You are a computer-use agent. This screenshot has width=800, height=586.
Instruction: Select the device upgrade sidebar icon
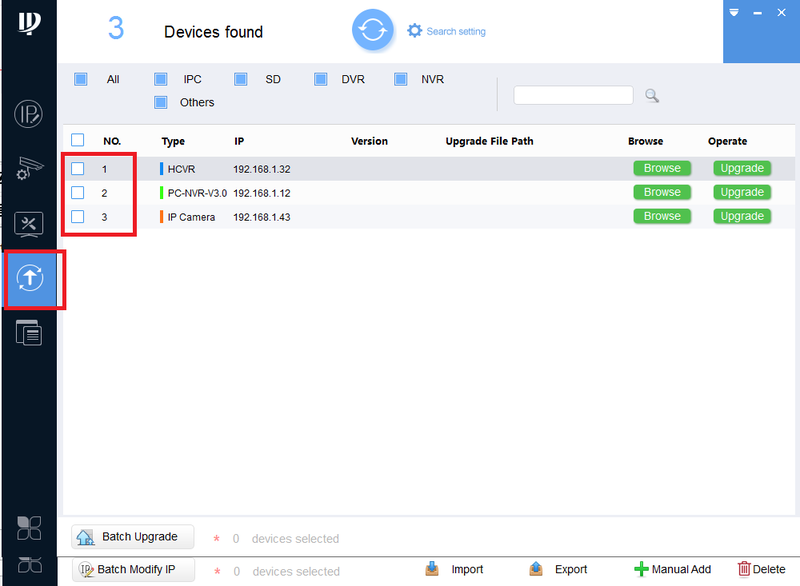(x=30, y=278)
